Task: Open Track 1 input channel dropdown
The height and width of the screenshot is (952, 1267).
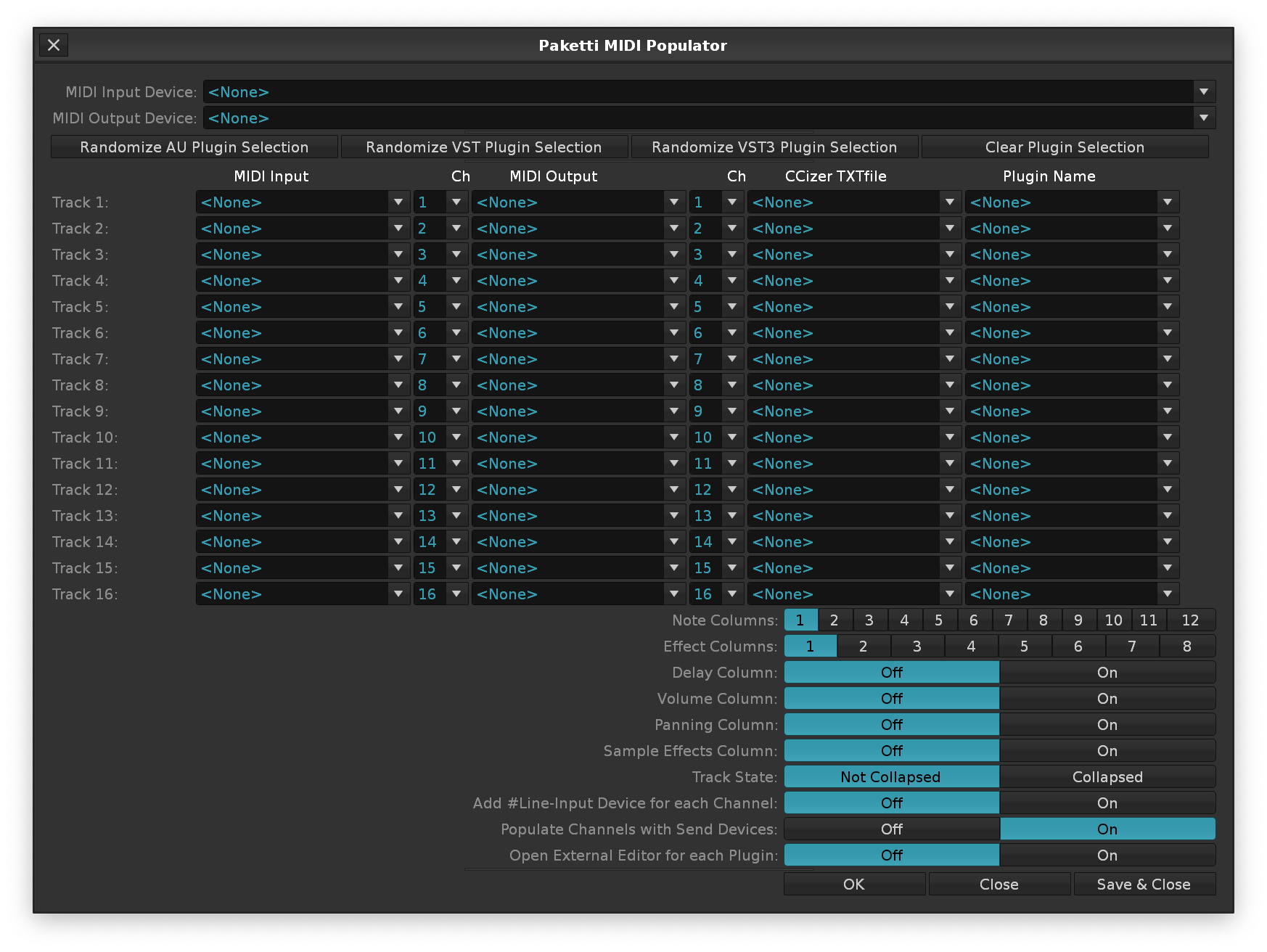Action: point(440,202)
